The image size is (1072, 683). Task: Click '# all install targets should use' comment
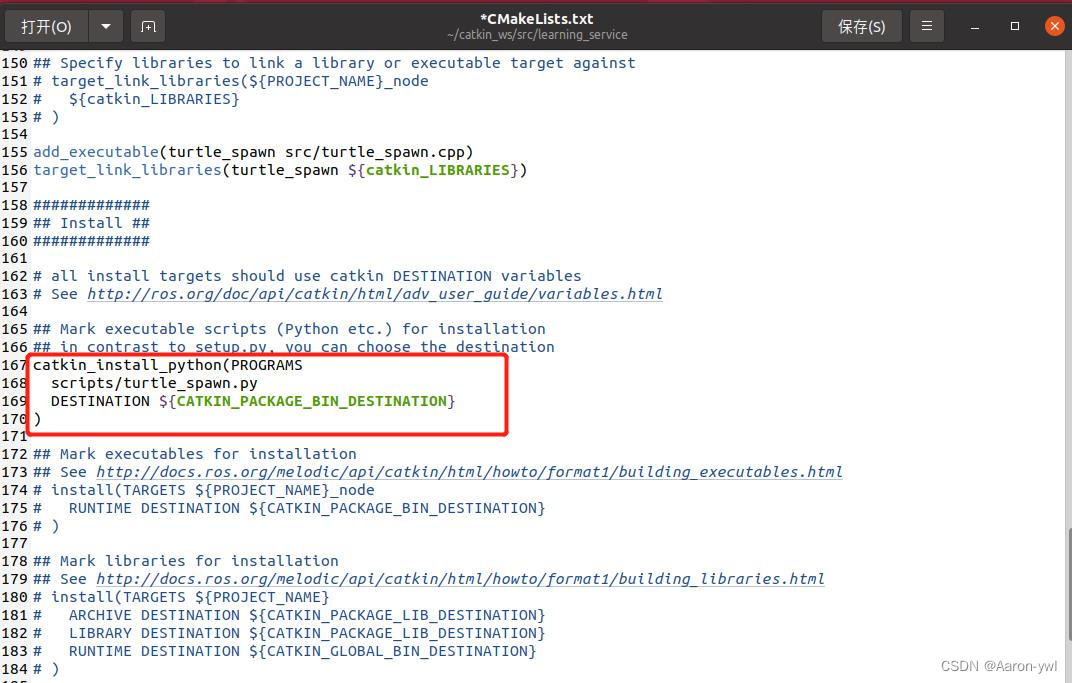coord(307,276)
